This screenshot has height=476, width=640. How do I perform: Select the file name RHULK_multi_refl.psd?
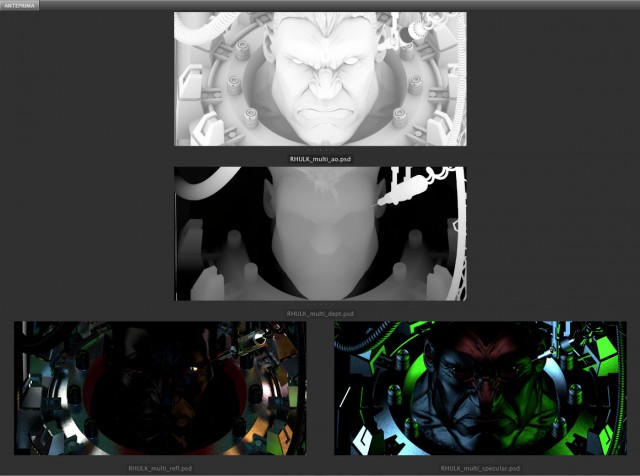[160, 468]
